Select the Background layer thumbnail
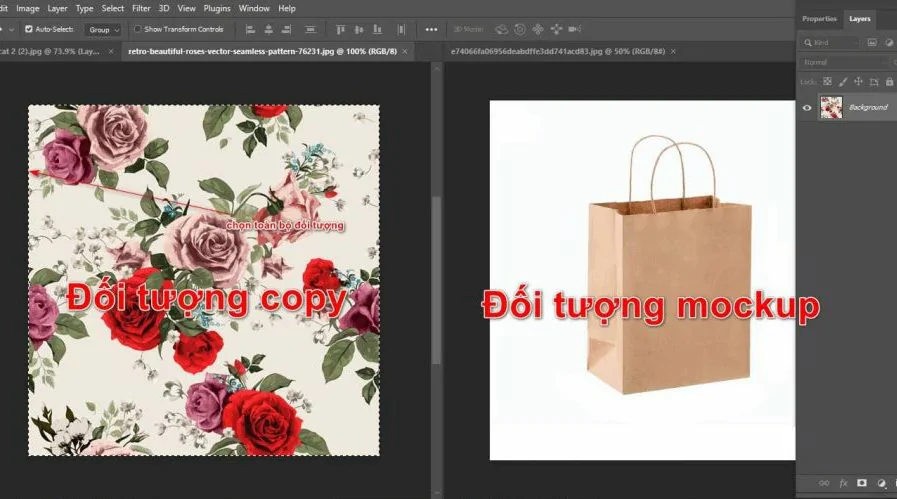 click(x=830, y=107)
